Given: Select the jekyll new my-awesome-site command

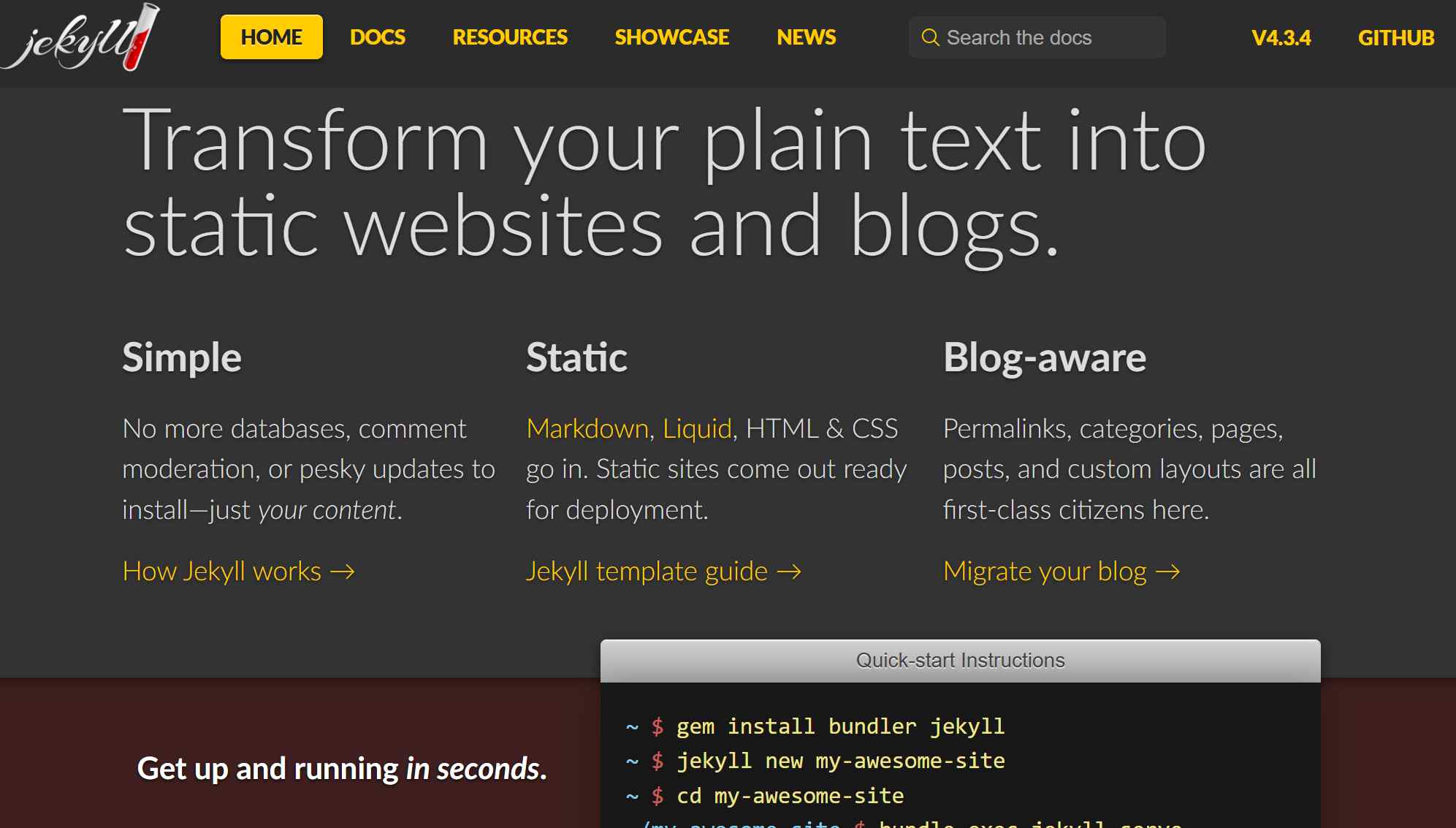Looking at the screenshot, I should click(x=840, y=761).
